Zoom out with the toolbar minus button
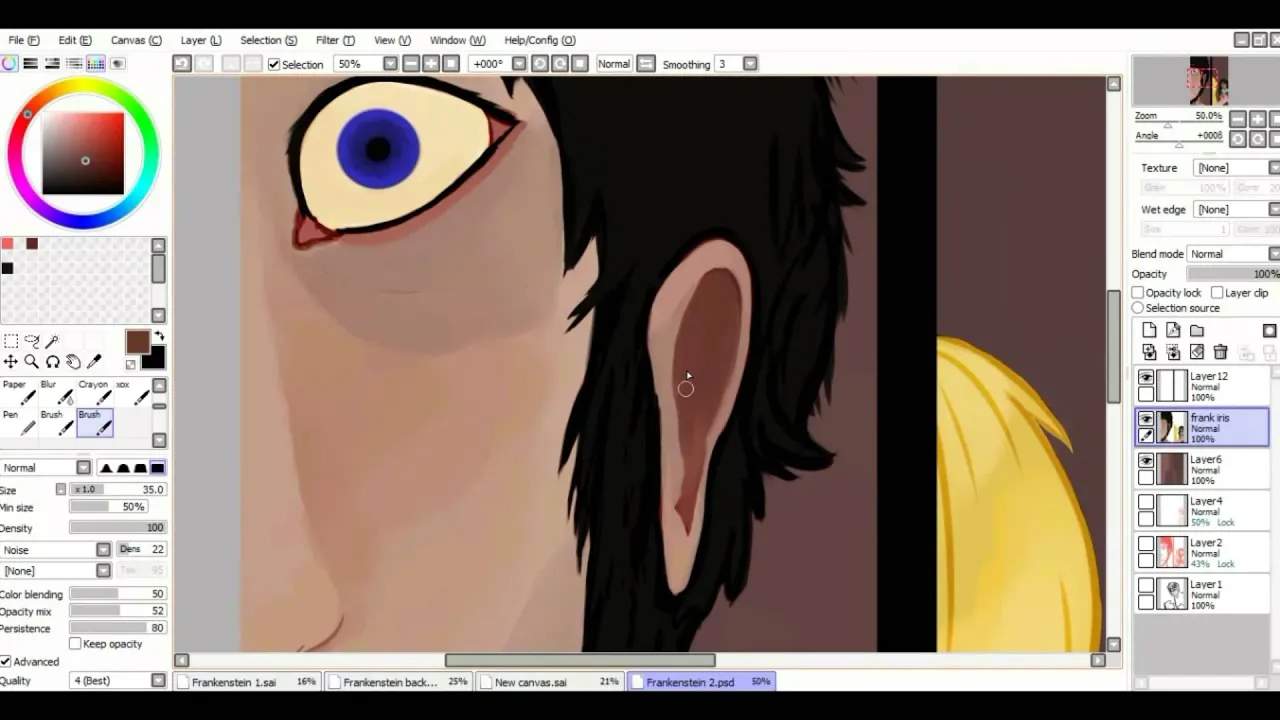The height and width of the screenshot is (720, 1280). (x=410, y=64)
